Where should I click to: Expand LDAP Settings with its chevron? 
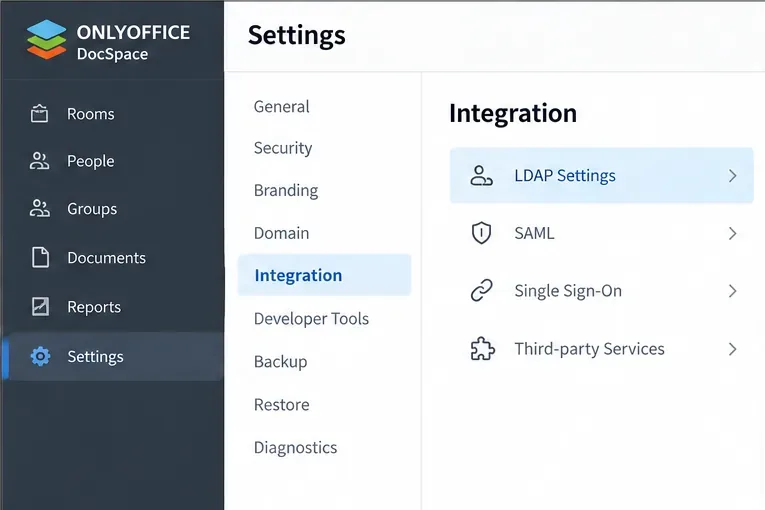tap(732, 176)
